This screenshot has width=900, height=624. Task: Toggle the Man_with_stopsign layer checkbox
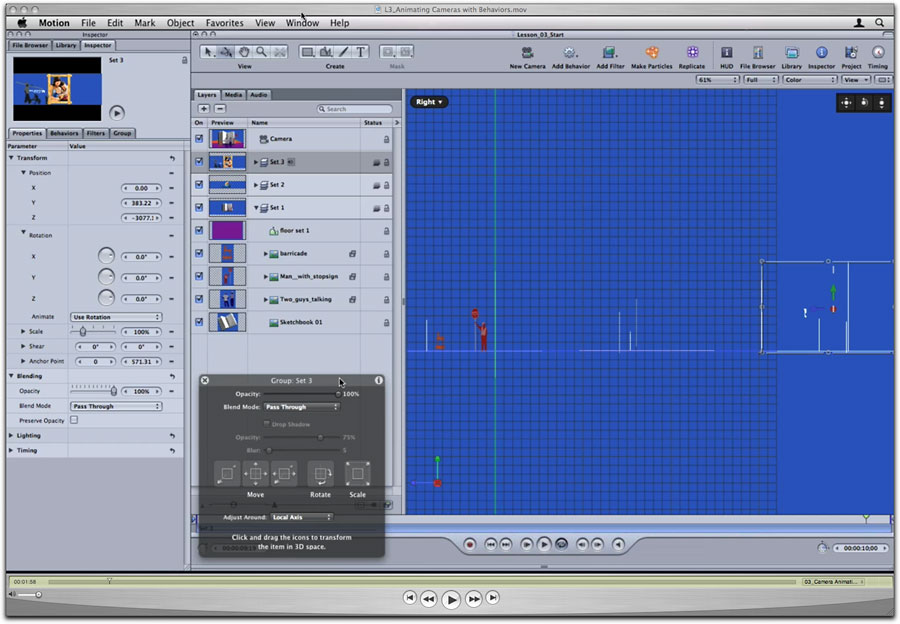click(x=199, y=277)
